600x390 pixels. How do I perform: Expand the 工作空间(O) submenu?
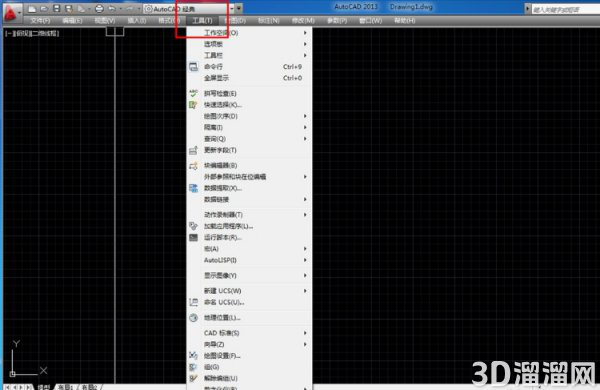pos(249,33)
